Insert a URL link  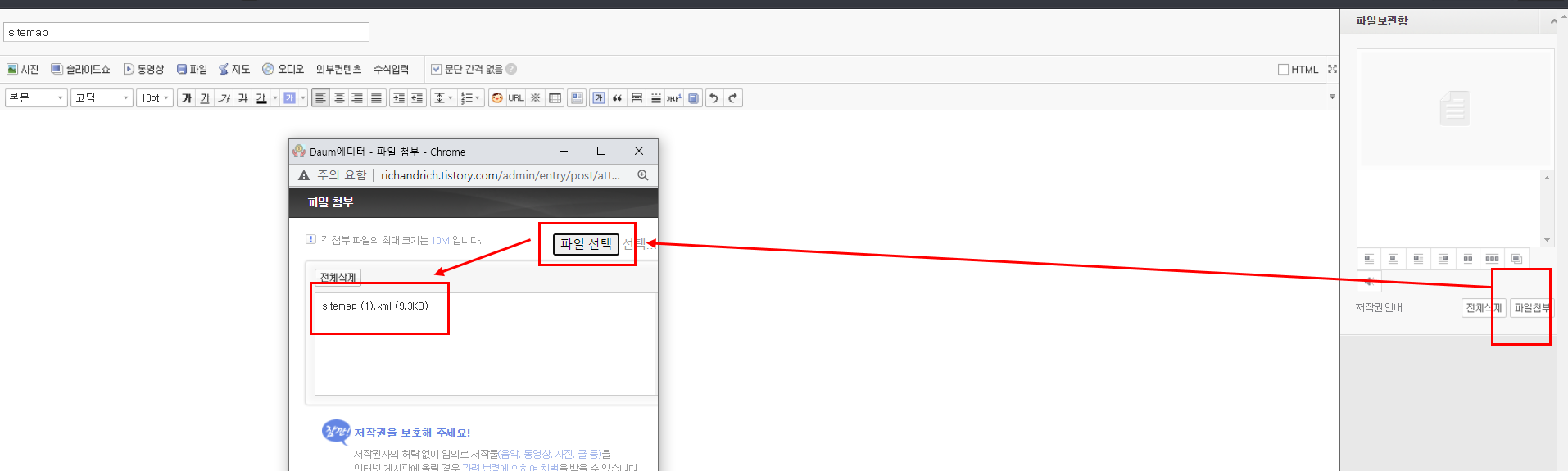coord(515,97)
